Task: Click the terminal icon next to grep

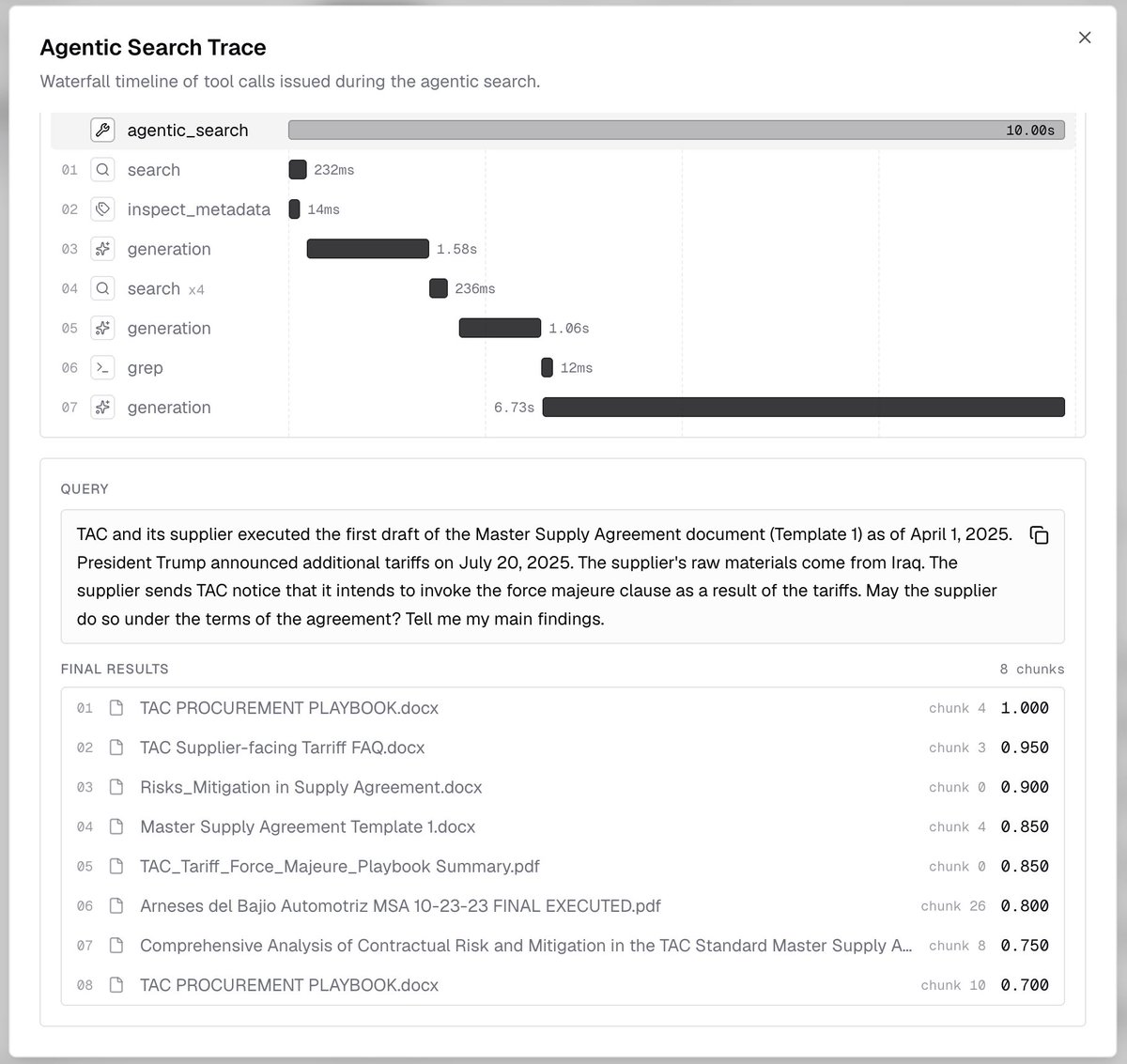Action: (x=102, y=368)
